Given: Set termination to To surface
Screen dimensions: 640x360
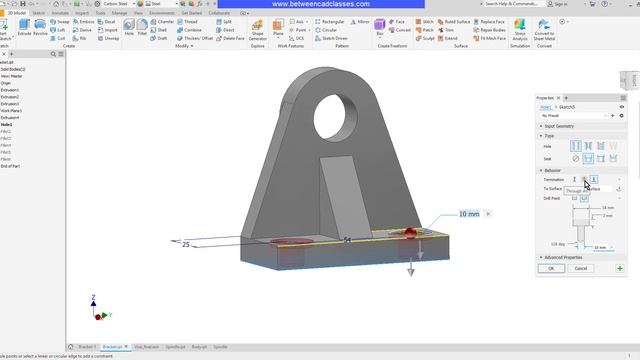Looking at the screenshot, I should pos(593,179).
